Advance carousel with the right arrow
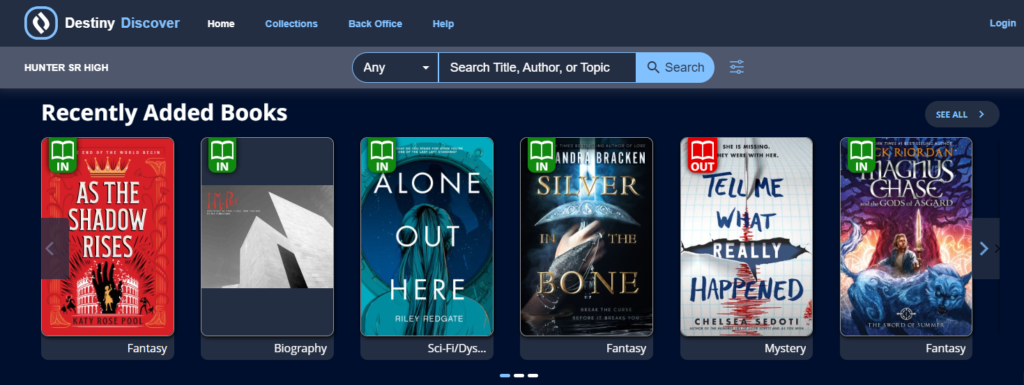 coord(984,248)
